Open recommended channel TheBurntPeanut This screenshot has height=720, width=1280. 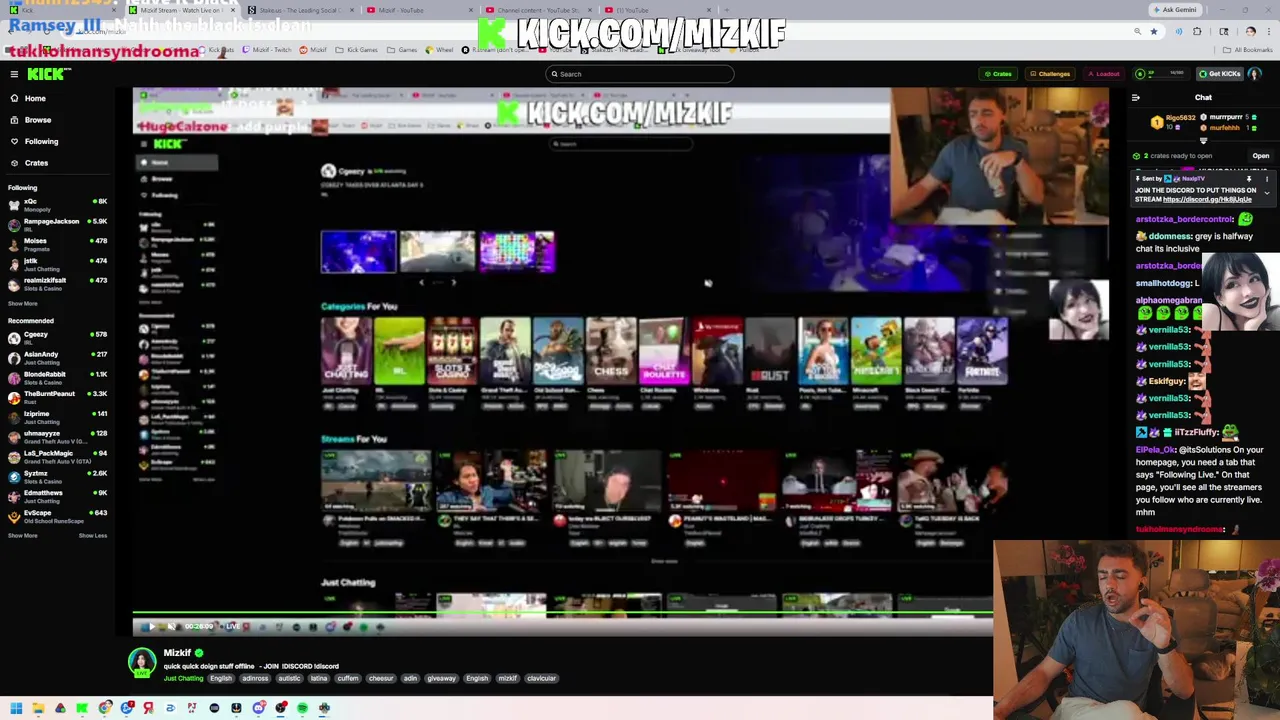click(x=58, y=397)
